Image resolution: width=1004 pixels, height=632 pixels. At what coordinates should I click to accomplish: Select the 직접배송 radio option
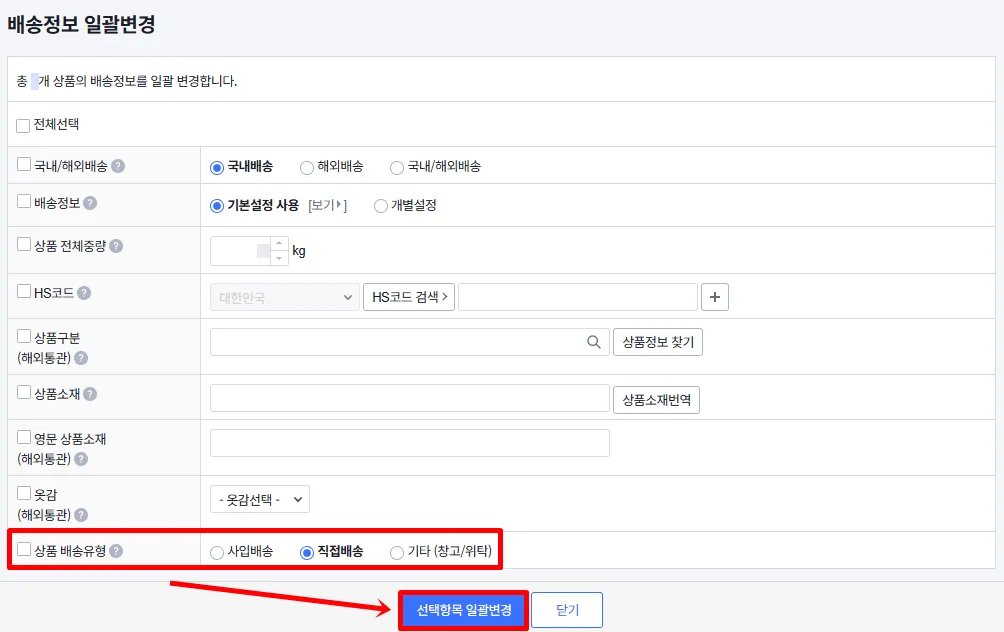[307, 553]
